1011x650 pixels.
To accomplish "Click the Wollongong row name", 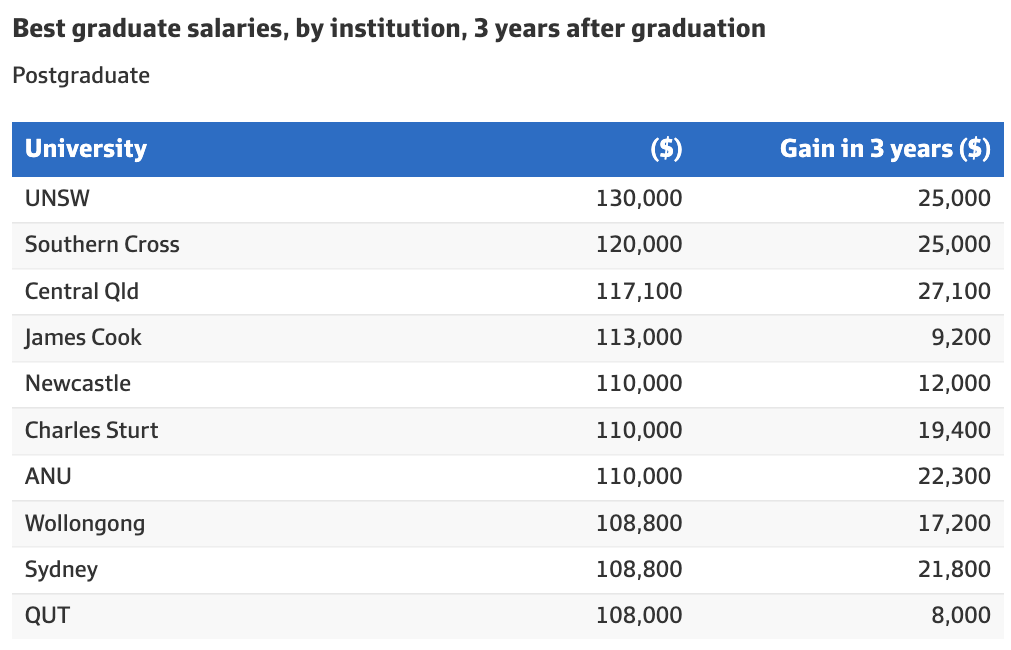I will (85, 523).
